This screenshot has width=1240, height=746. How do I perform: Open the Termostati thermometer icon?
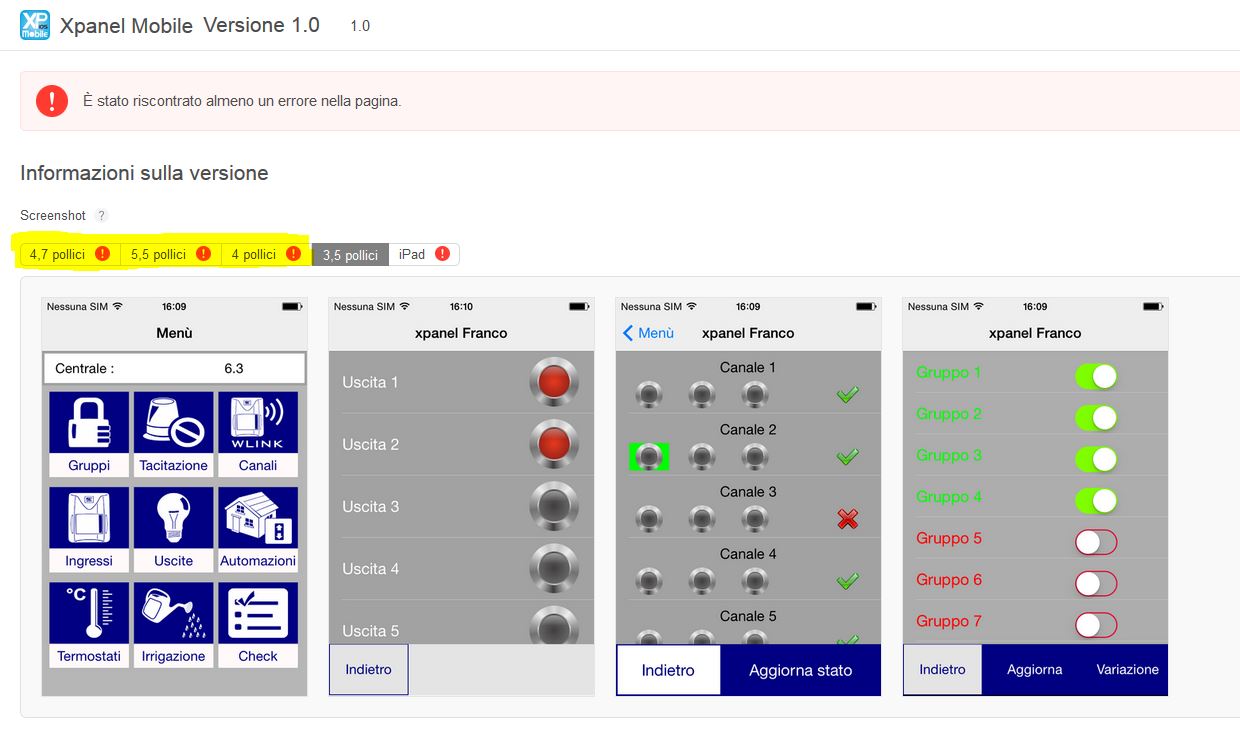89,614
